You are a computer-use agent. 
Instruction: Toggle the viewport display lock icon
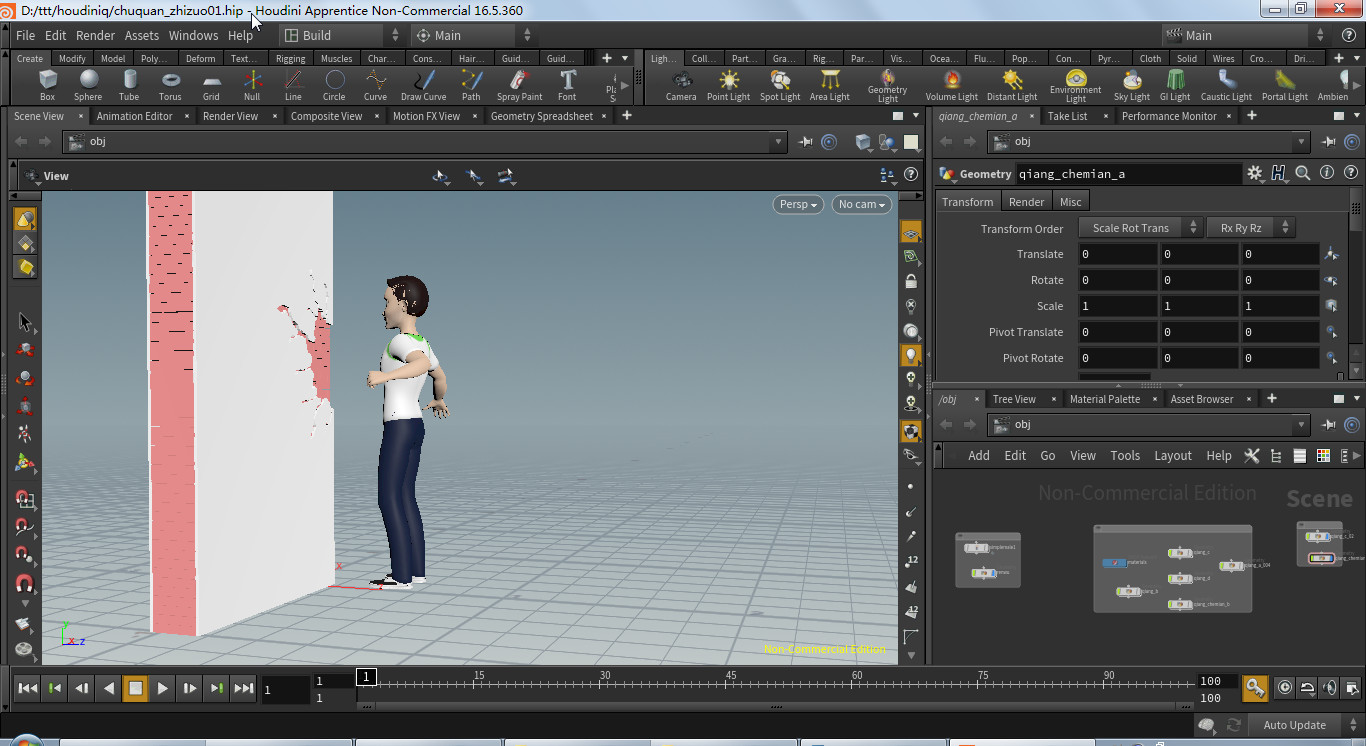(x=911, y=281)
